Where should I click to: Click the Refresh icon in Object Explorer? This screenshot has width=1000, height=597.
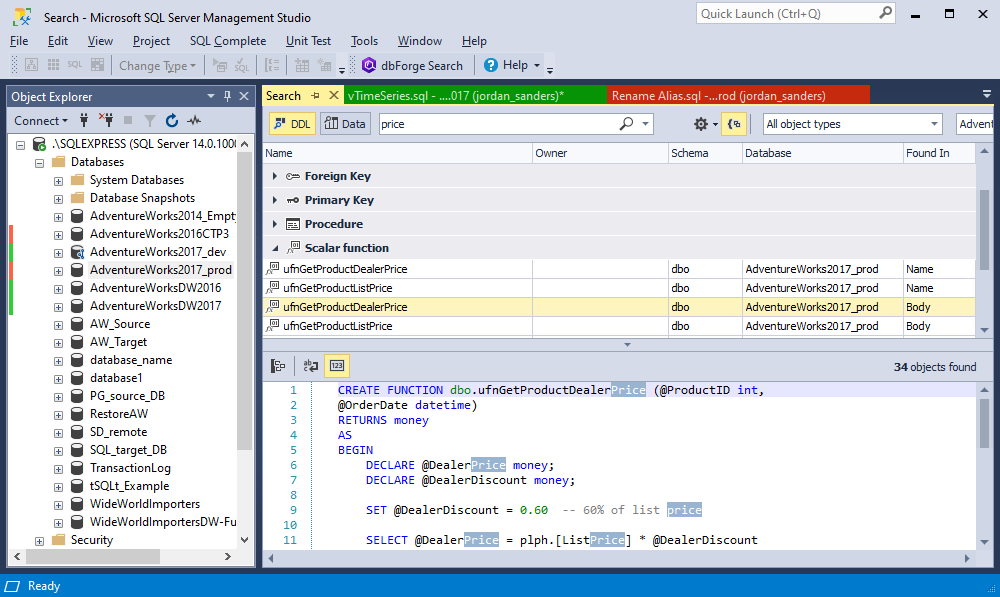[172, 121]
